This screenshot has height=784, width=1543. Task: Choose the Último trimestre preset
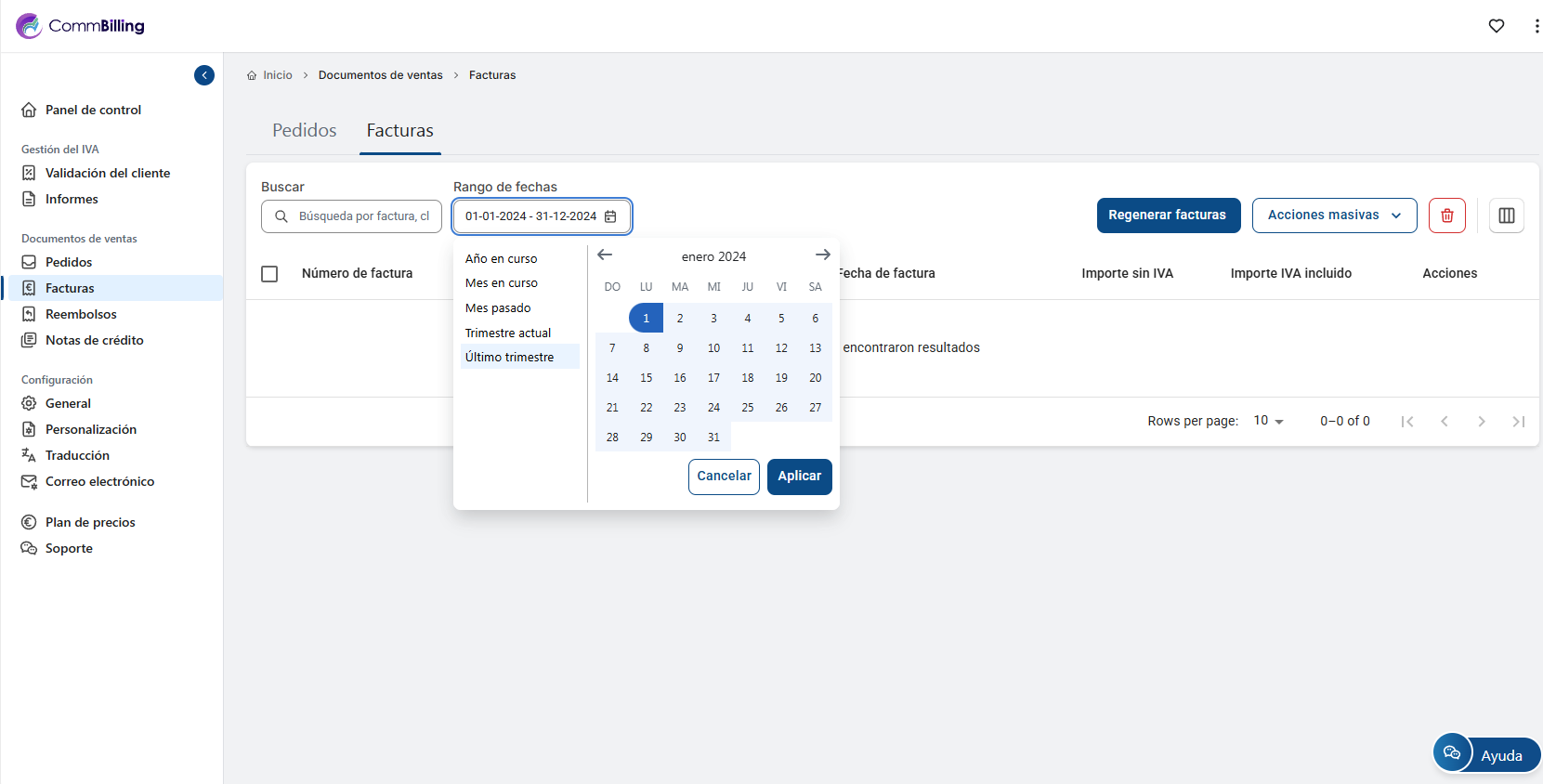(510, 358)
